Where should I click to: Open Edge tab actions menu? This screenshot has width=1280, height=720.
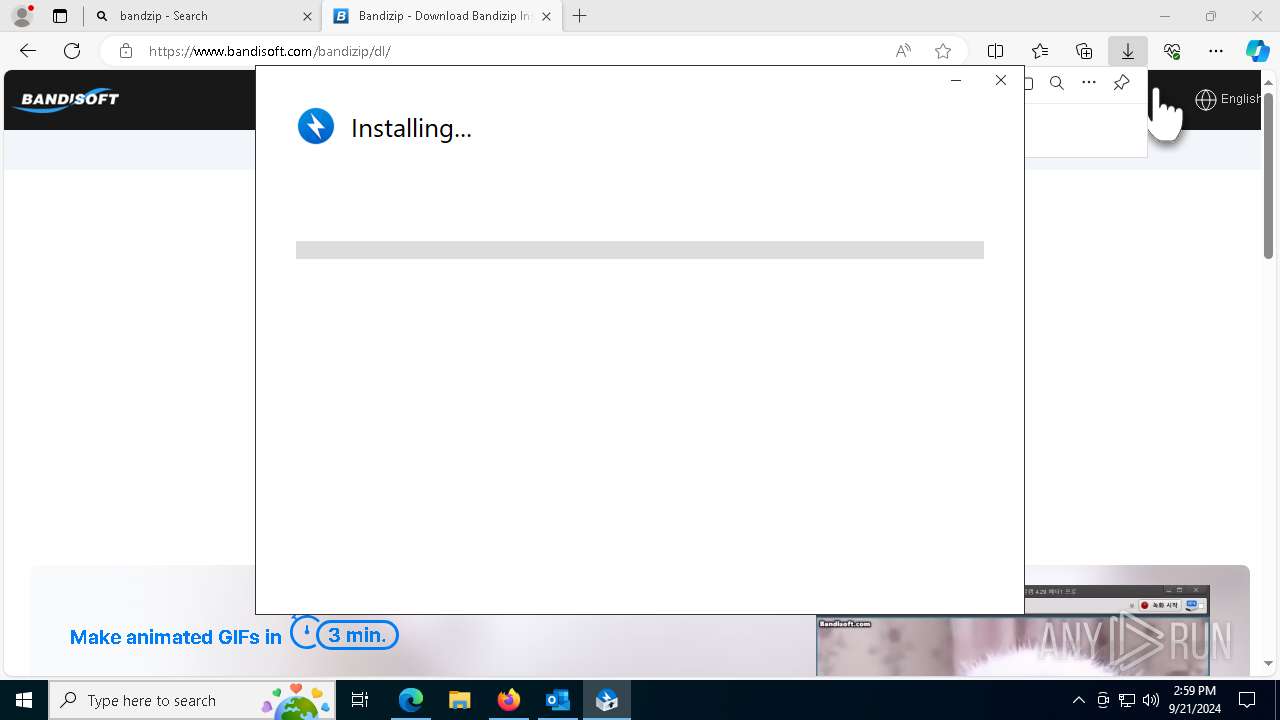pos(60,16)
